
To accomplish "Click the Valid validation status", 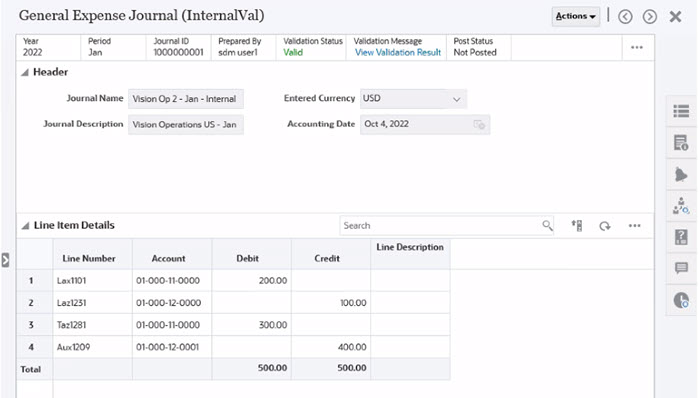I will [293, 53].
